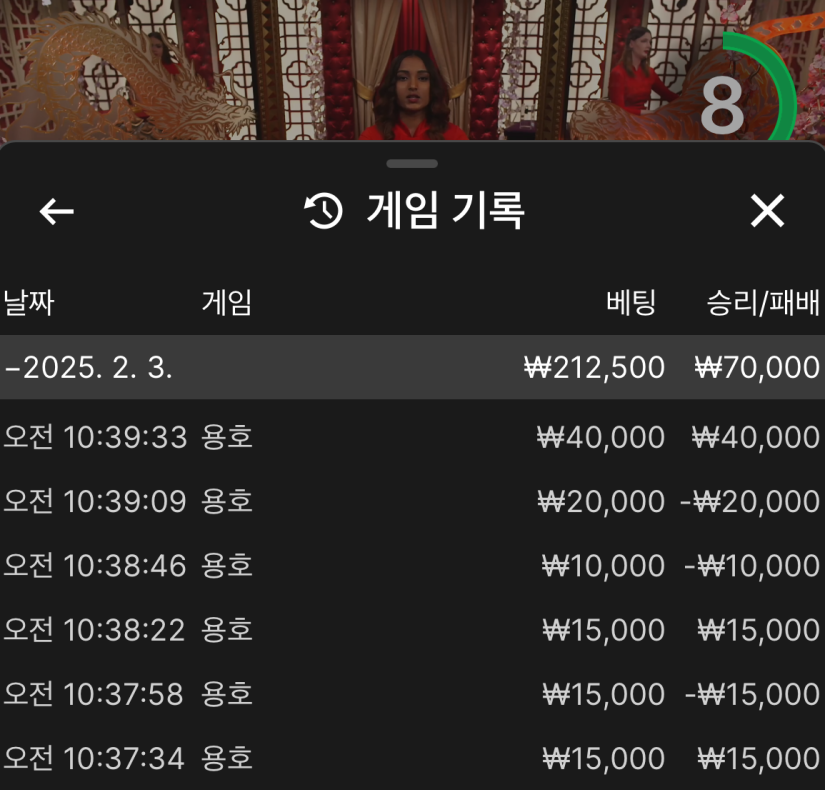Screen dimensions: 825x790
Task: Click the 날짜 column header
Action: [28, 303]
